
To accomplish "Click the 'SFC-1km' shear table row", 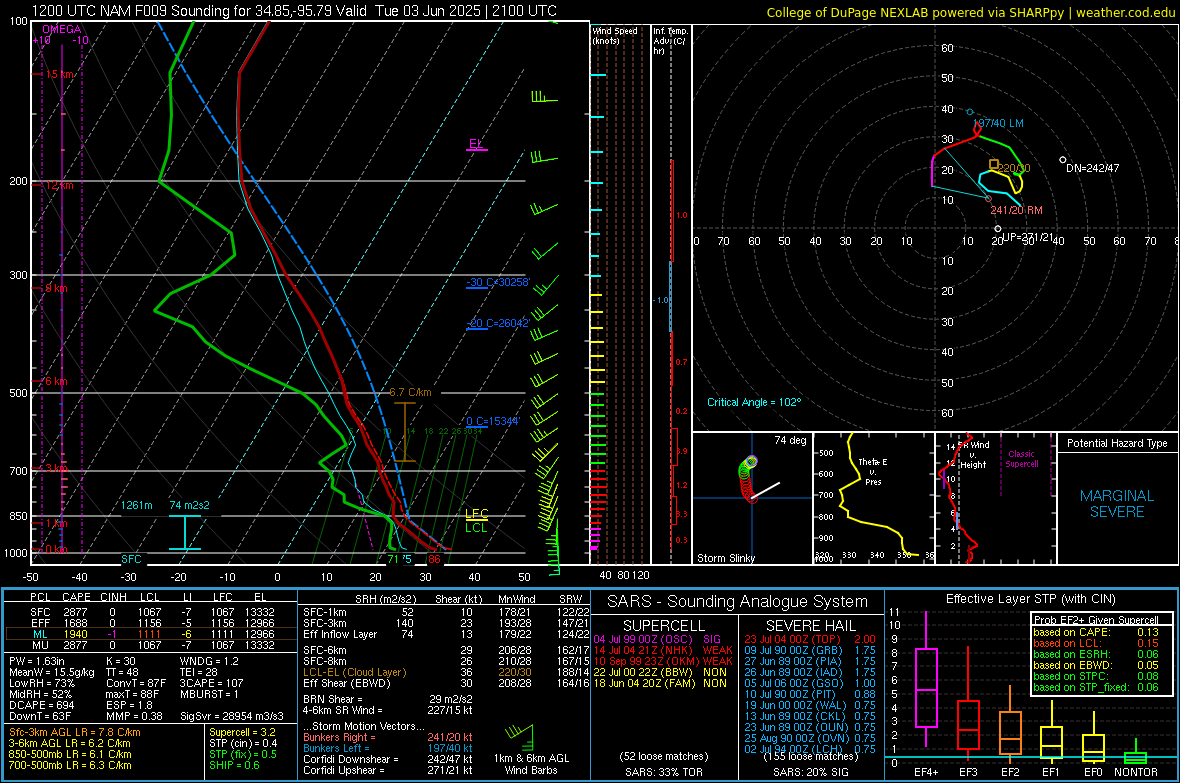I will (x=446, y=612).
